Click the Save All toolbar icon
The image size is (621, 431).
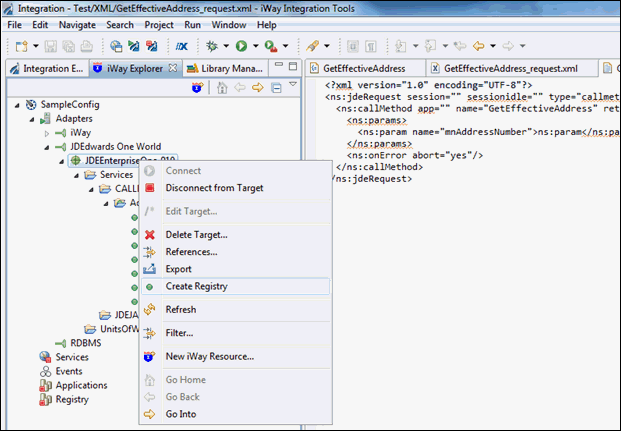click(69, 46)
